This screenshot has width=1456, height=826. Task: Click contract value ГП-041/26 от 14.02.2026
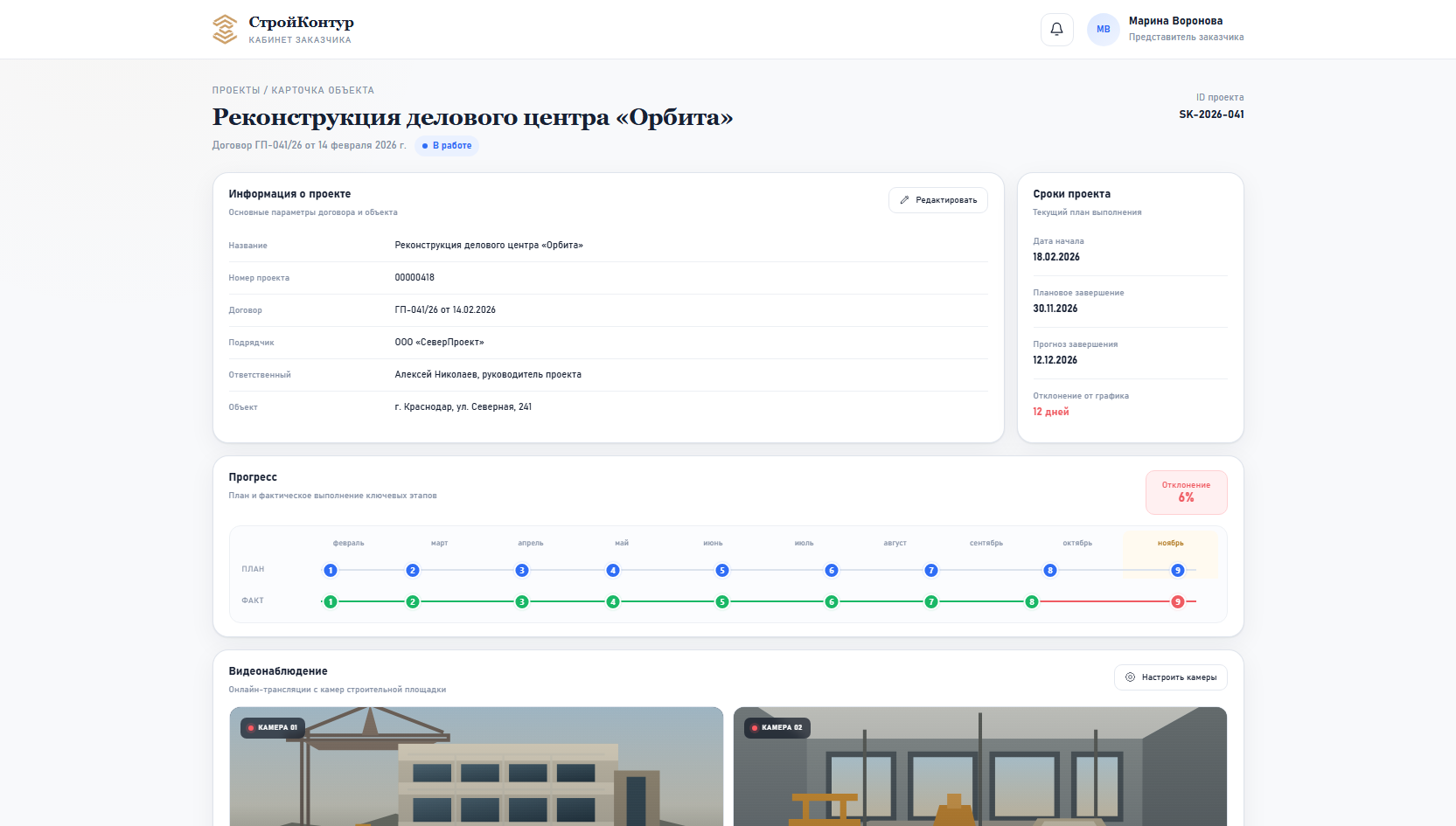[445, 309]
